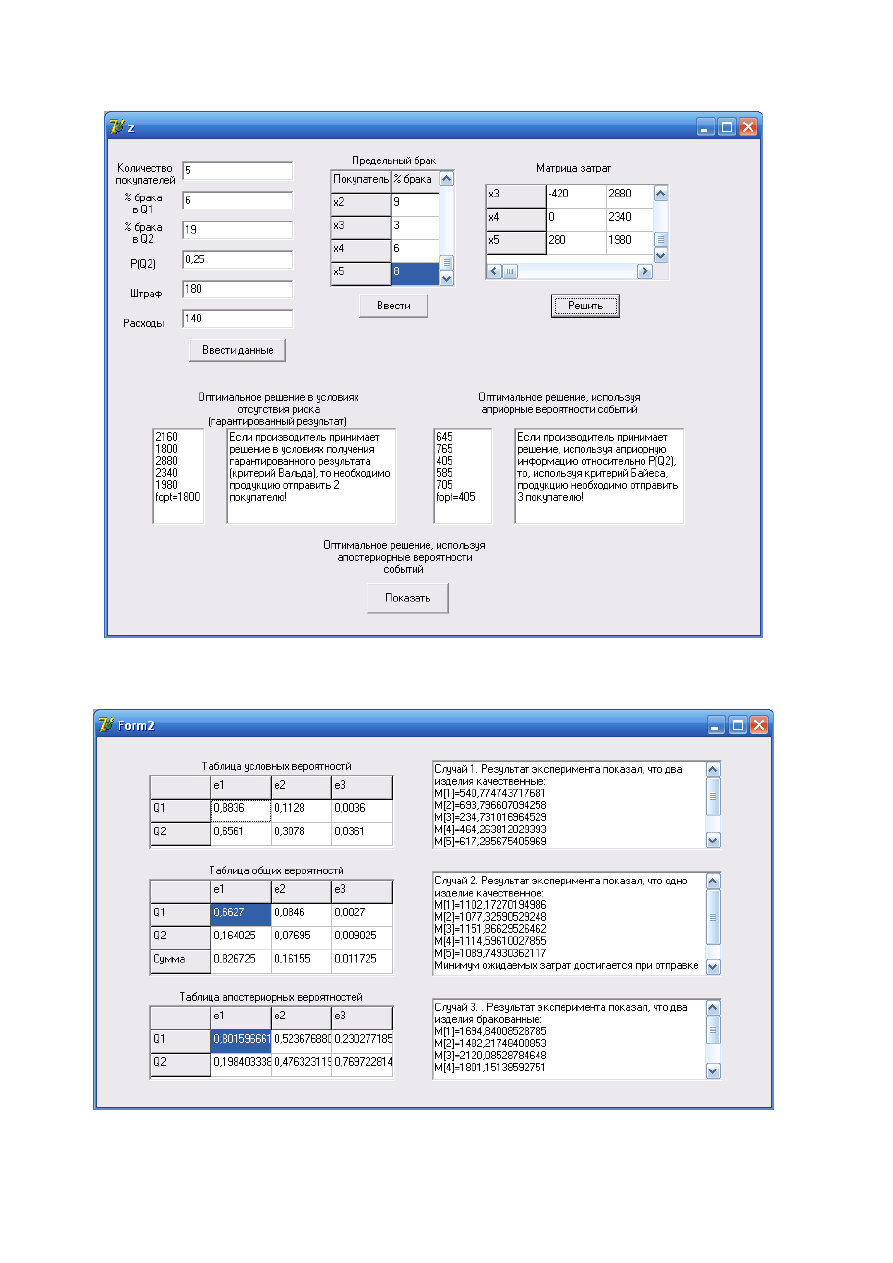Focus the P(Q2) input field

click(x=237, y=259)
